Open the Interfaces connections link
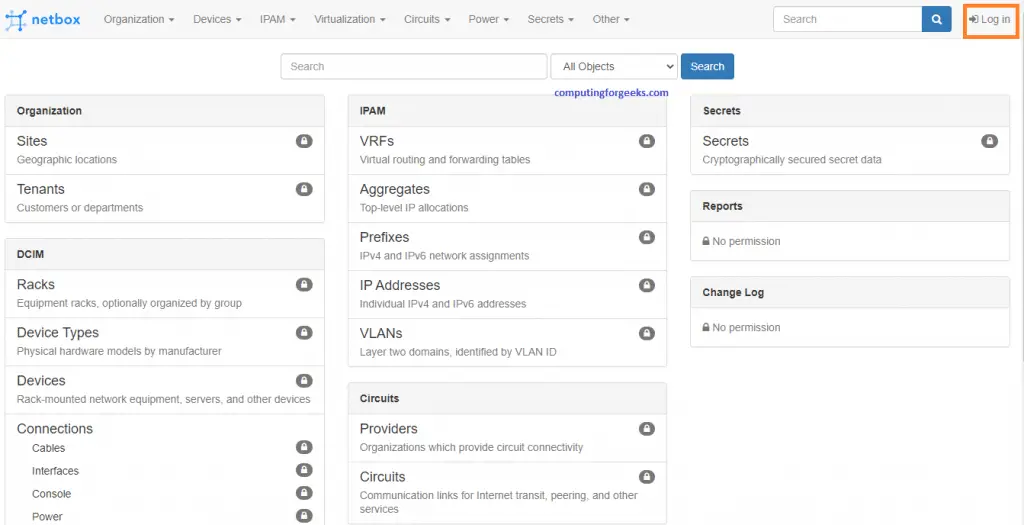 pos(56,471)
